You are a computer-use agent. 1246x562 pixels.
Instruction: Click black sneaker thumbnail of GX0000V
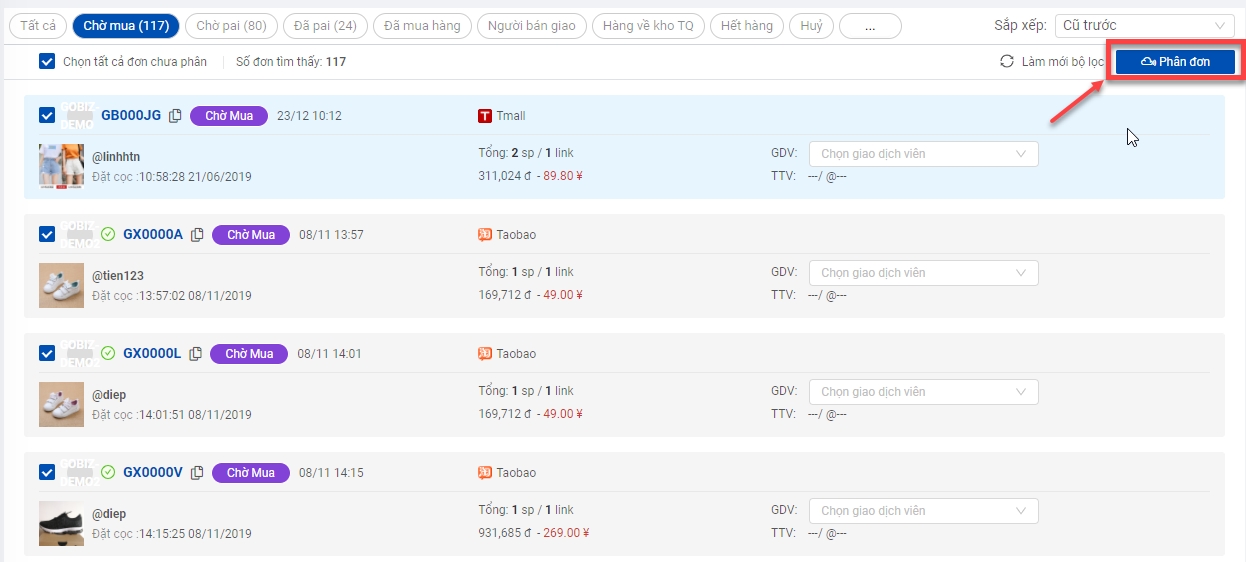60,523
